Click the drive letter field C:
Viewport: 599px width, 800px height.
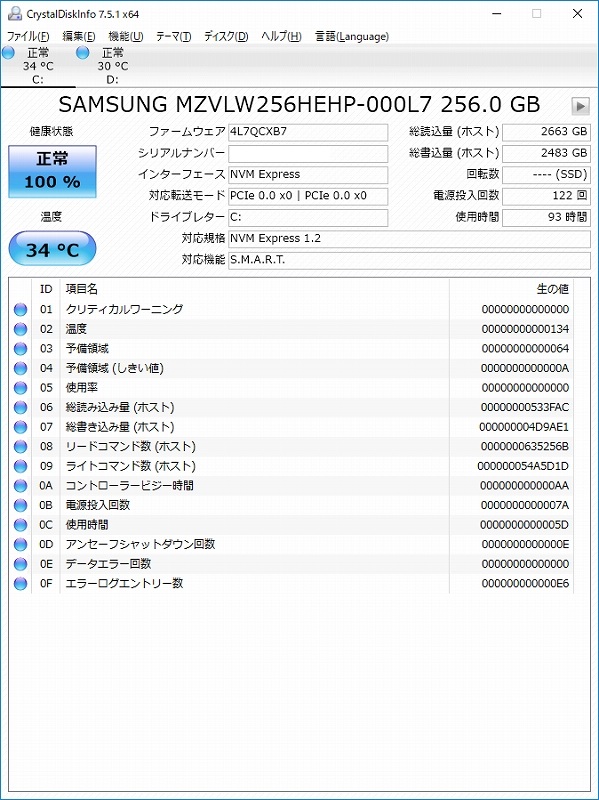tap(308, 218)
